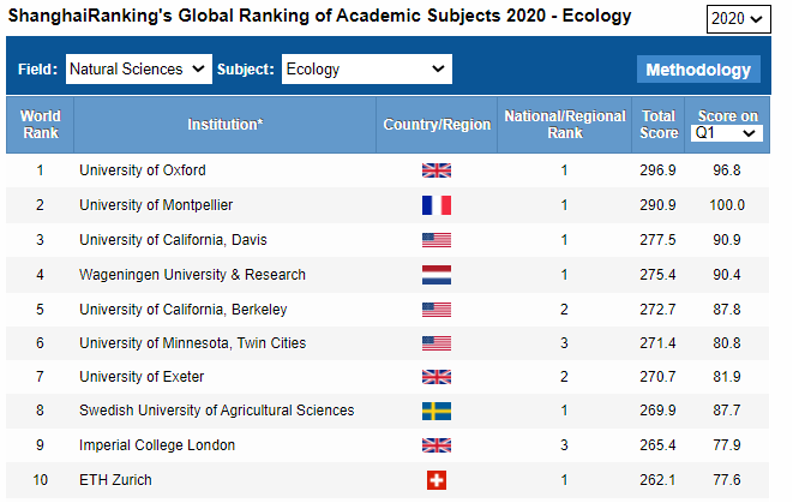Click the Swiss flag beside ETH Zurich
Viewport: 792px width, 502px height.
pos(436,481)
